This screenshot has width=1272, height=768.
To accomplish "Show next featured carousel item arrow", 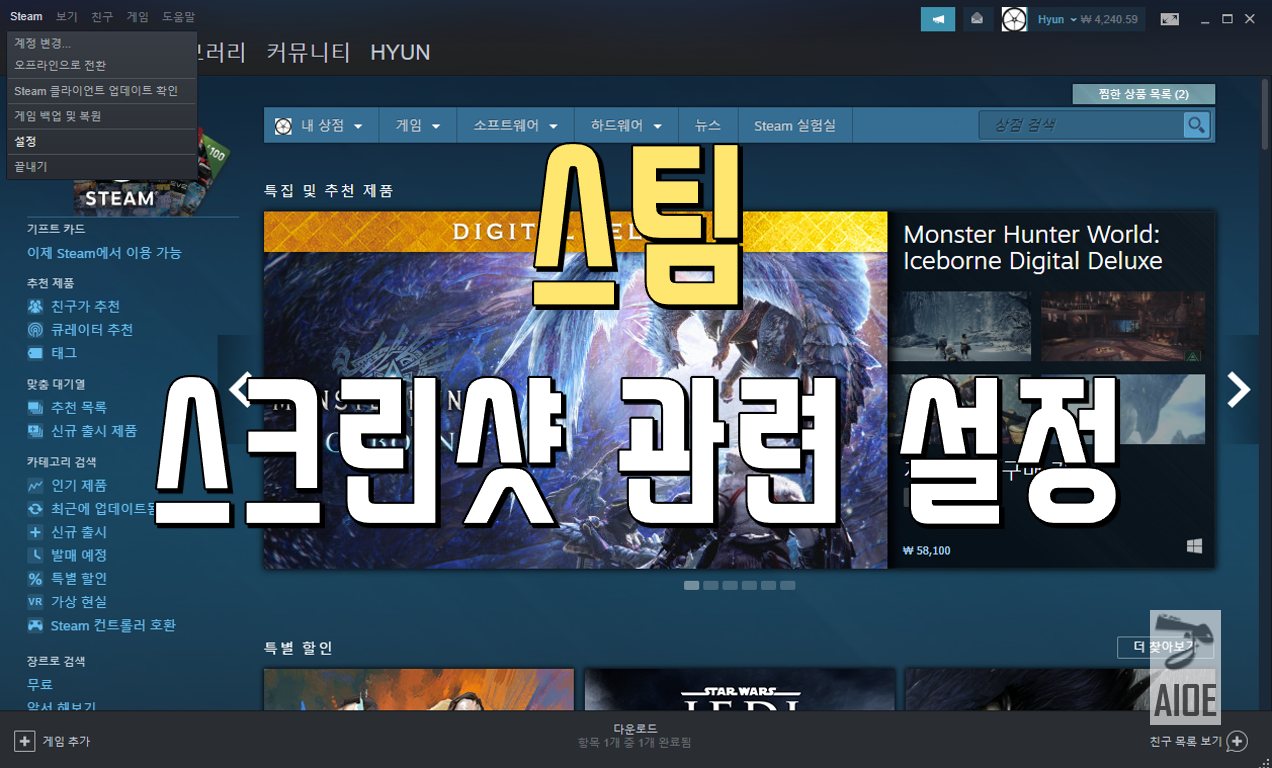I will tap(1238, 390).
